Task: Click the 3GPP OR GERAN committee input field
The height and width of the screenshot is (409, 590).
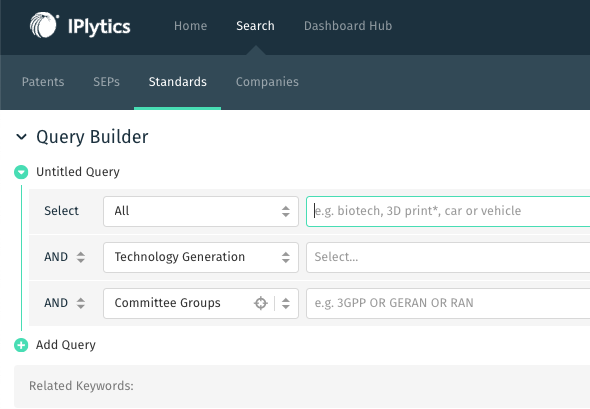Action: point(448,303)
